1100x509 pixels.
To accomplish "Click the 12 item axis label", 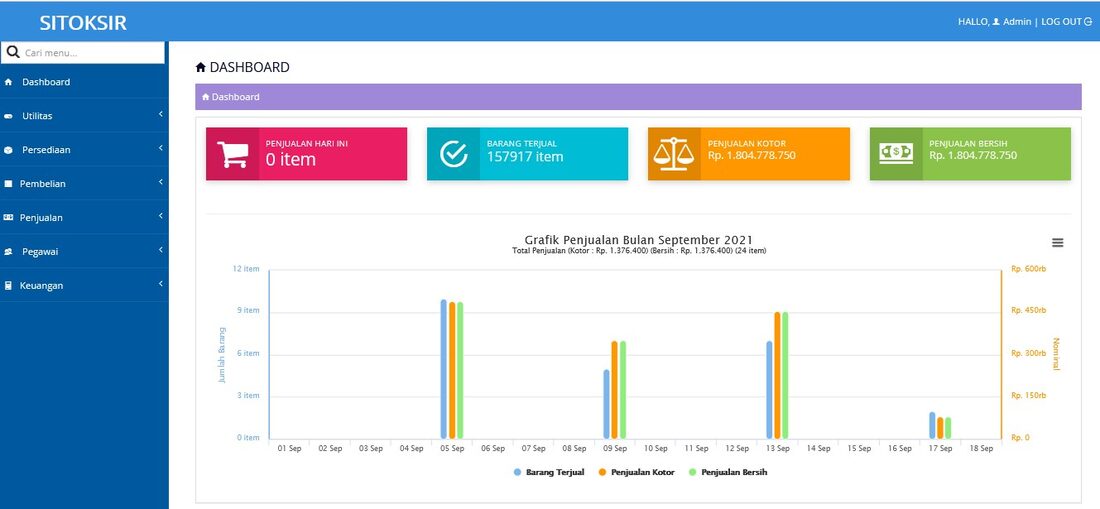I will [x=246, y=269].
